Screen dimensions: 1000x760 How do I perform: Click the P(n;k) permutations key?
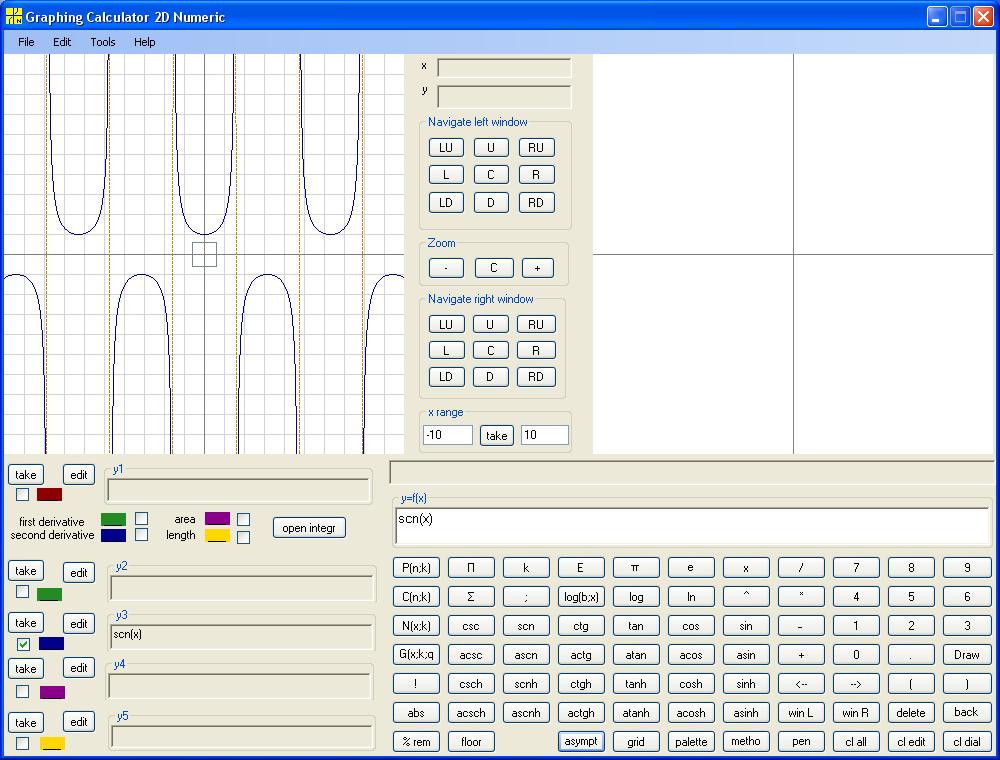click(416, 567)
